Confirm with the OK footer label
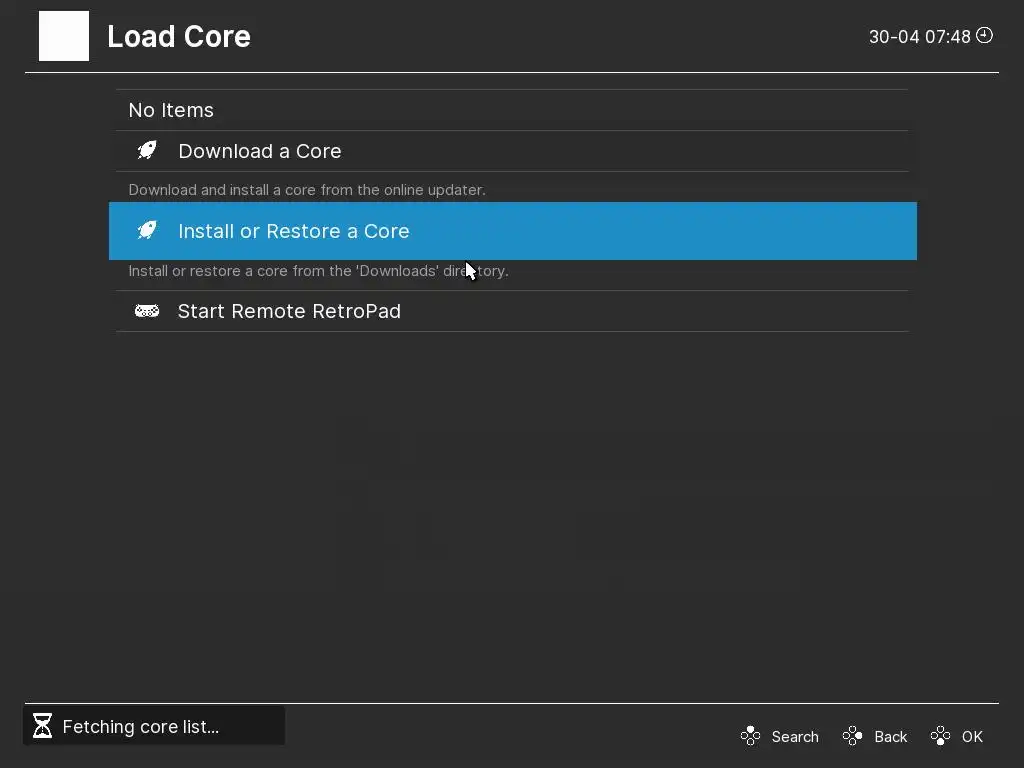1024x768 pixels. pyautogui.click(x=972, y=737)
